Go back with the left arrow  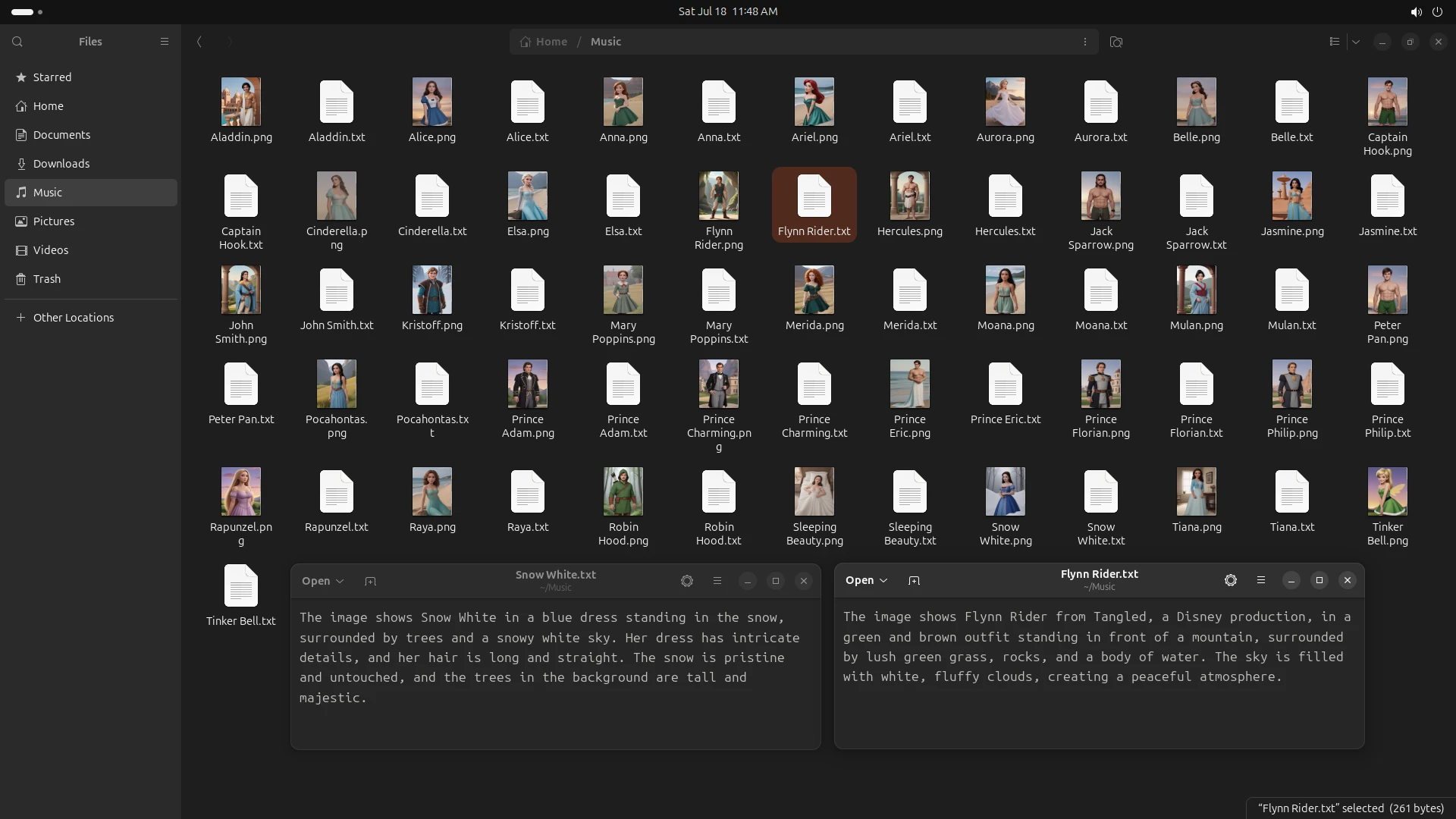pyautogui.click(x=199, y=42)
